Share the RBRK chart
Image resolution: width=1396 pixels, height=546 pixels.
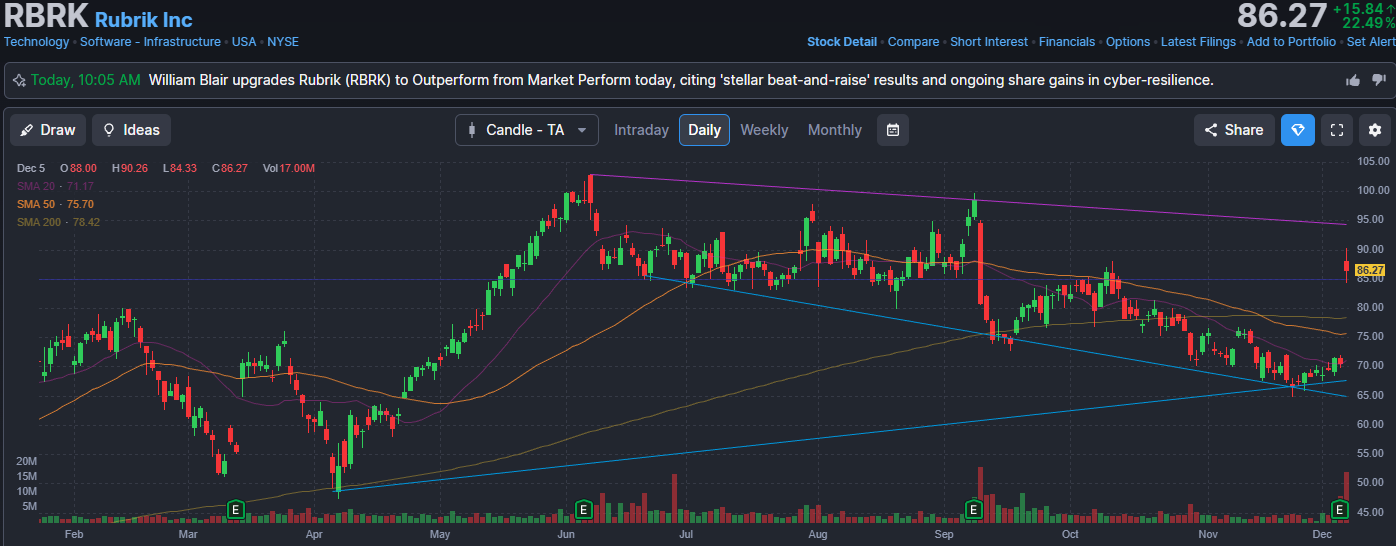1234,130
